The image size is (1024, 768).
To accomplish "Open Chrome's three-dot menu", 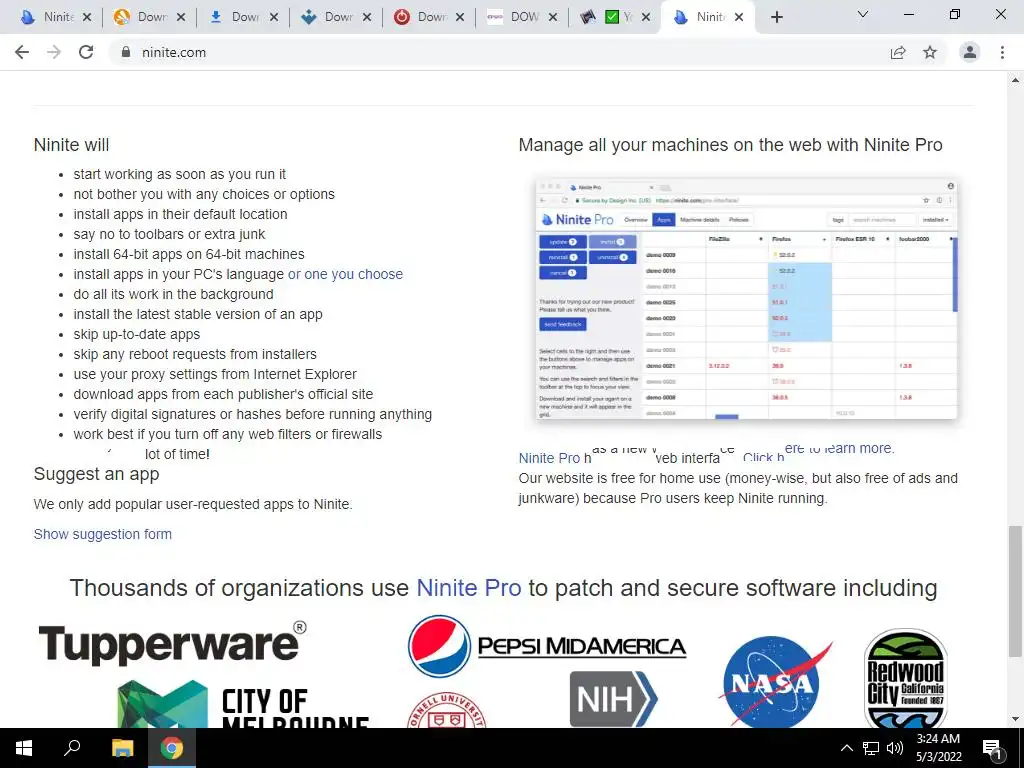I will click(x=1002, y=52).
